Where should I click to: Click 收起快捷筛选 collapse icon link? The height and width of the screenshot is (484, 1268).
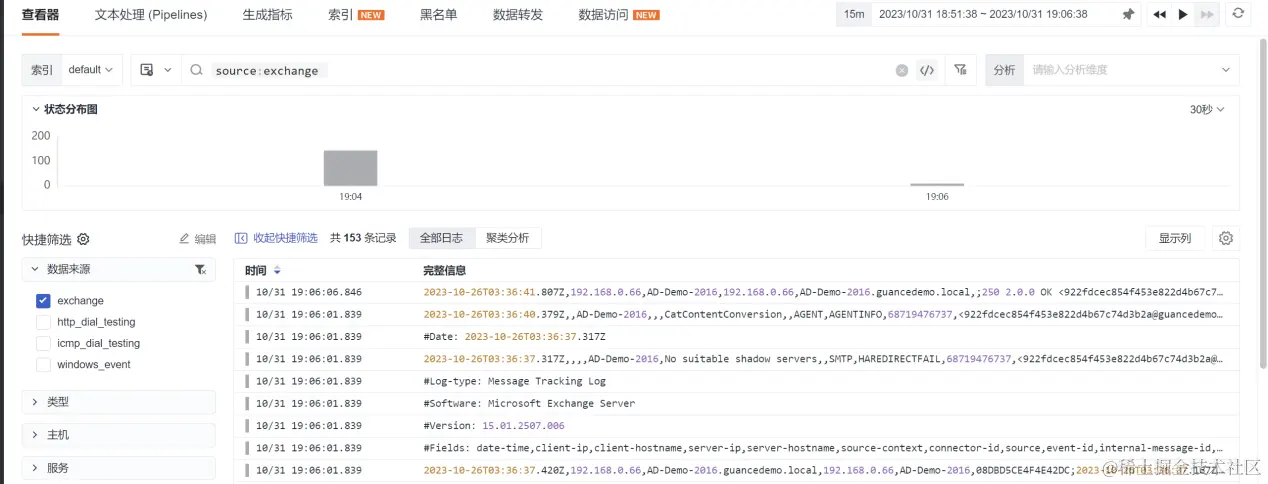coord(276,238)
